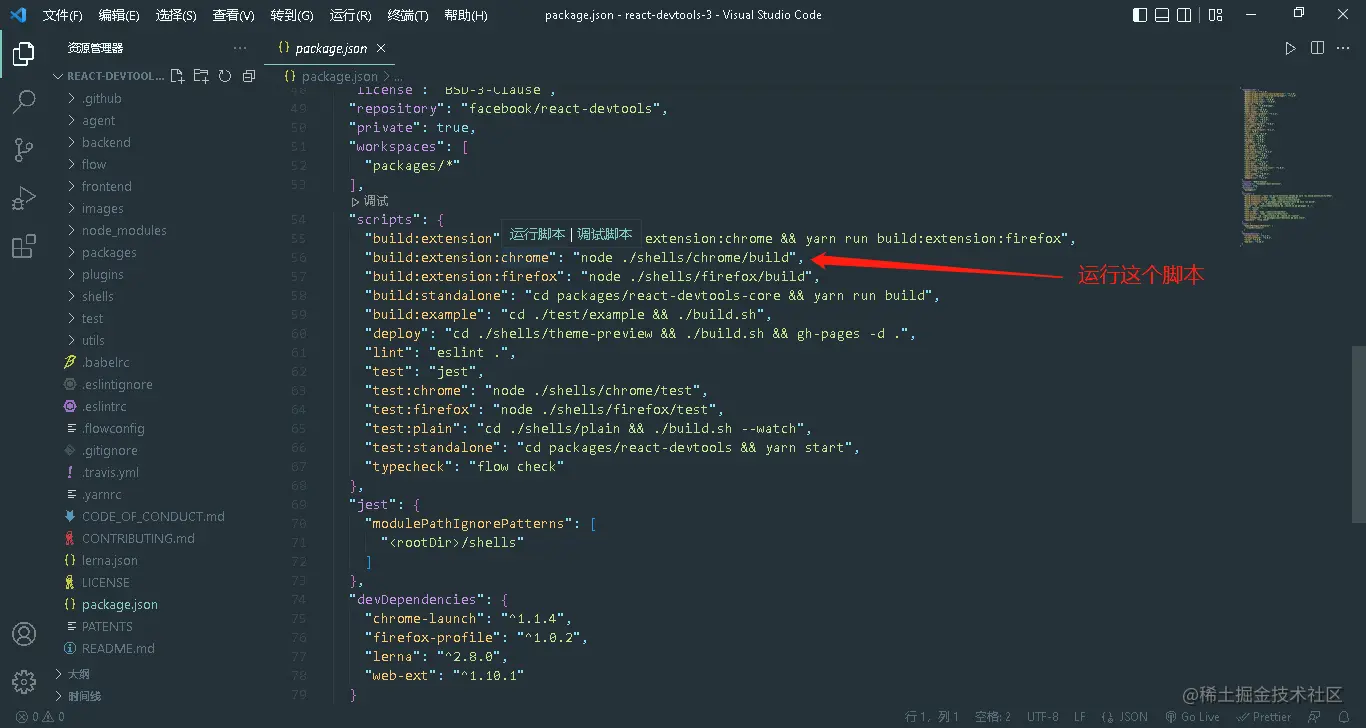This screenshot has height=728, width=1366.
Task: Open explorer panel more actions ellipsis
Action: [x=240, y=48]
